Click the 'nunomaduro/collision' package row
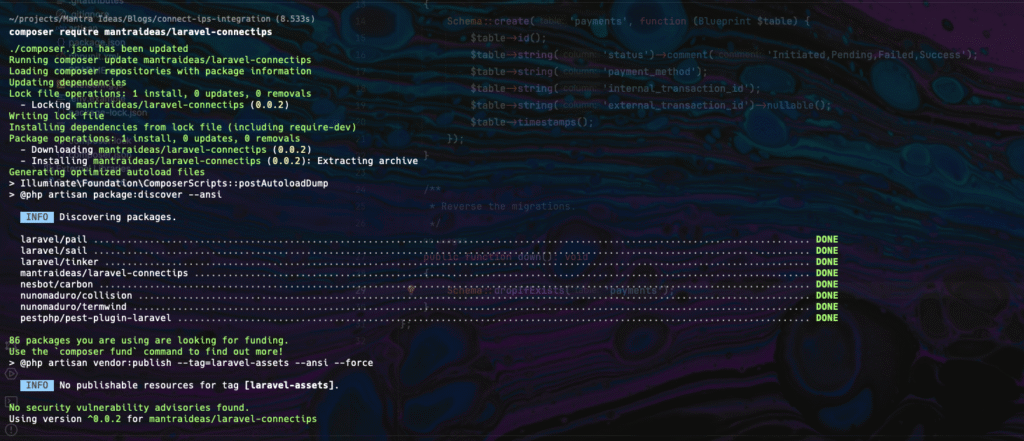 (429, 296)
